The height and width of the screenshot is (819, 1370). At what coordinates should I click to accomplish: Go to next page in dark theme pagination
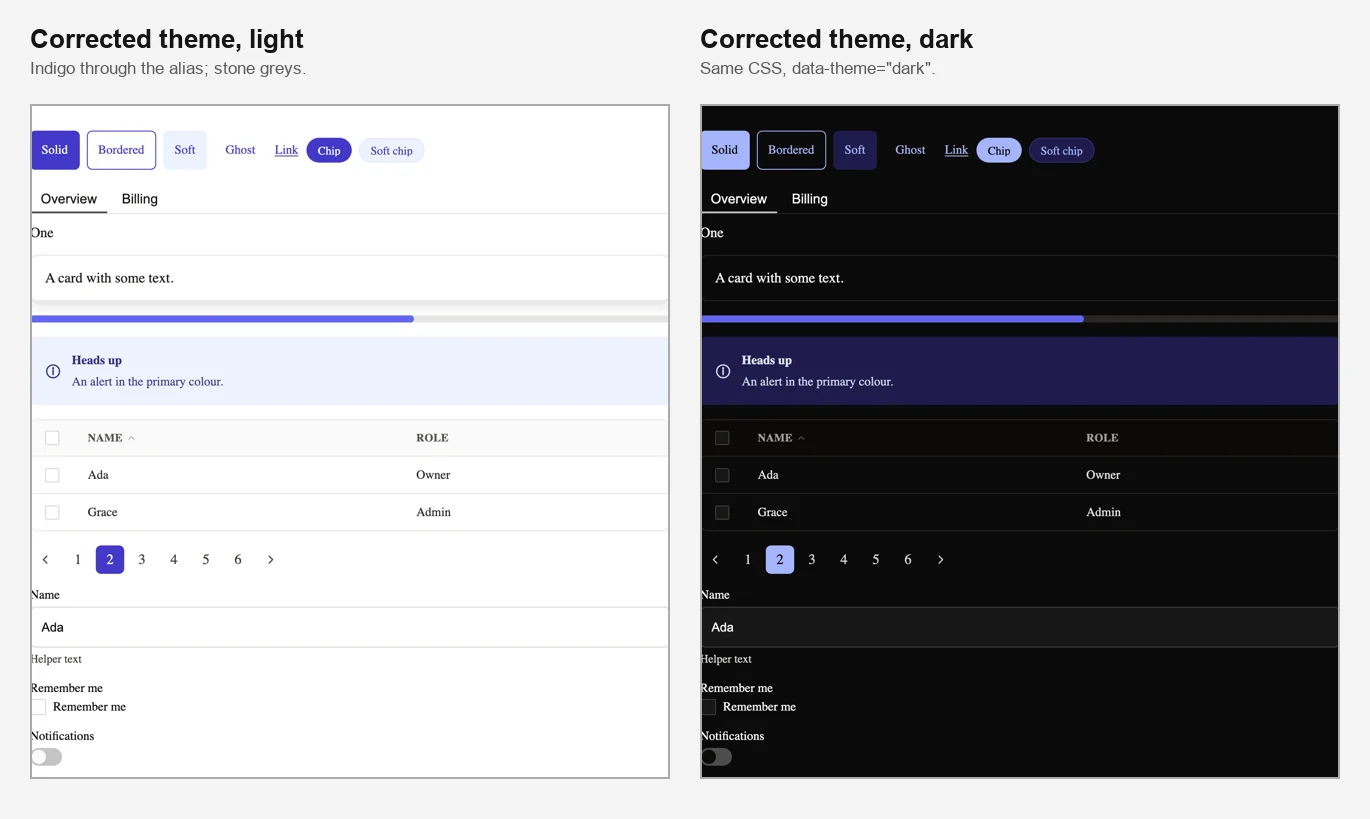pos(940,560)
